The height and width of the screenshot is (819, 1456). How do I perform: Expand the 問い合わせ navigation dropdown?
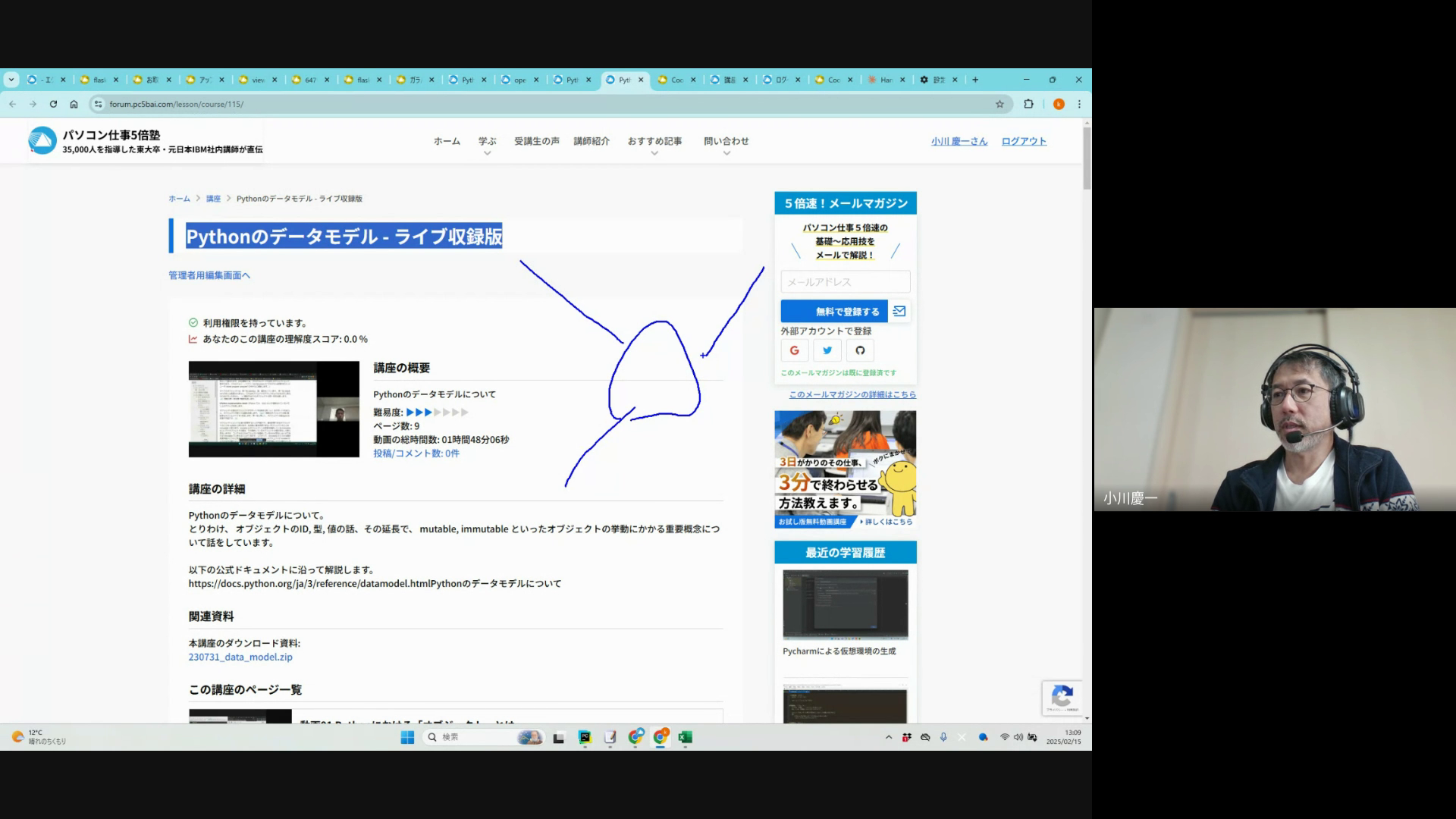tap(726, 143)
